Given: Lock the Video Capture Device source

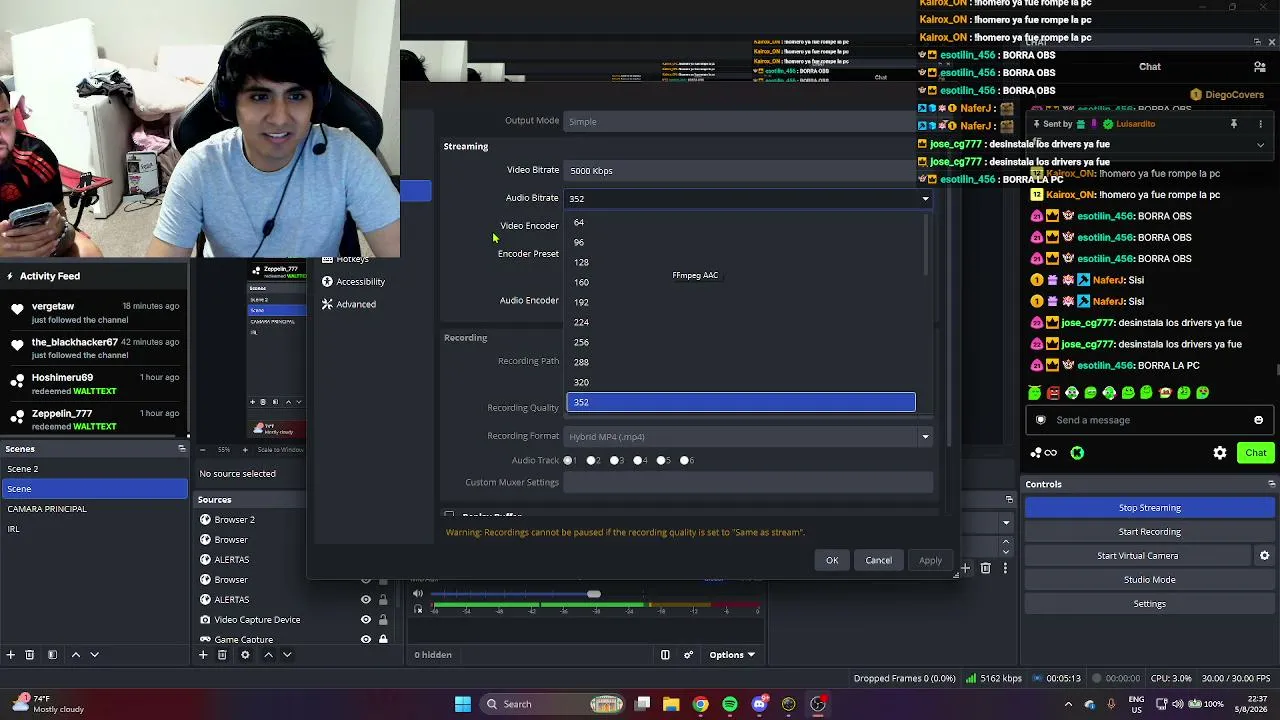Looking at the screenshot, I should click(x=383, y=620).
